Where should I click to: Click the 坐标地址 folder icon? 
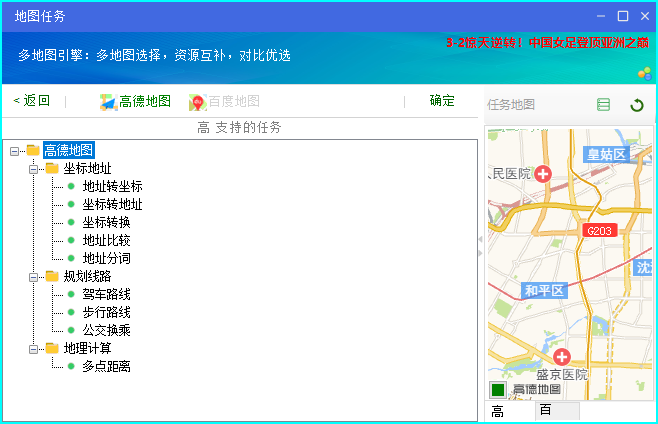[52, 168]
